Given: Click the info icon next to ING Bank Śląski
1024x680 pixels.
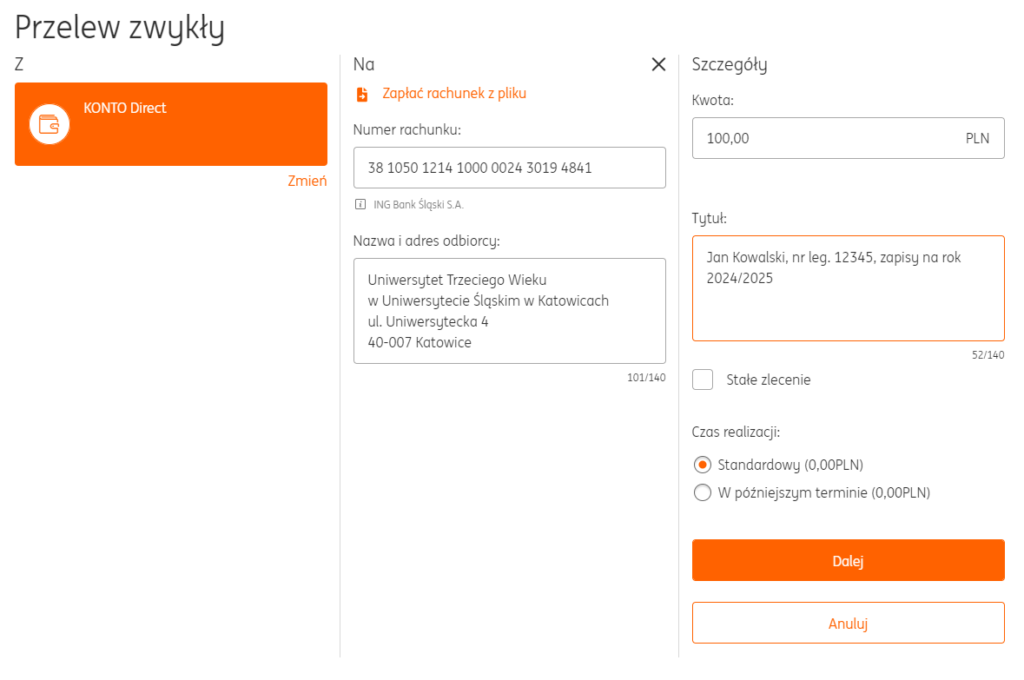Looking at the screenshot, I should tap(360, 204).
